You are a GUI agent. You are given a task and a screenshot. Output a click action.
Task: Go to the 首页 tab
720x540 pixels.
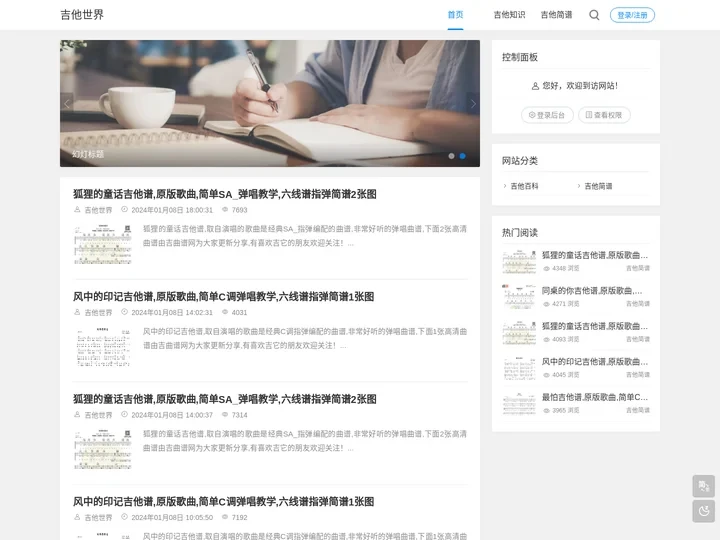pos(455,15)
